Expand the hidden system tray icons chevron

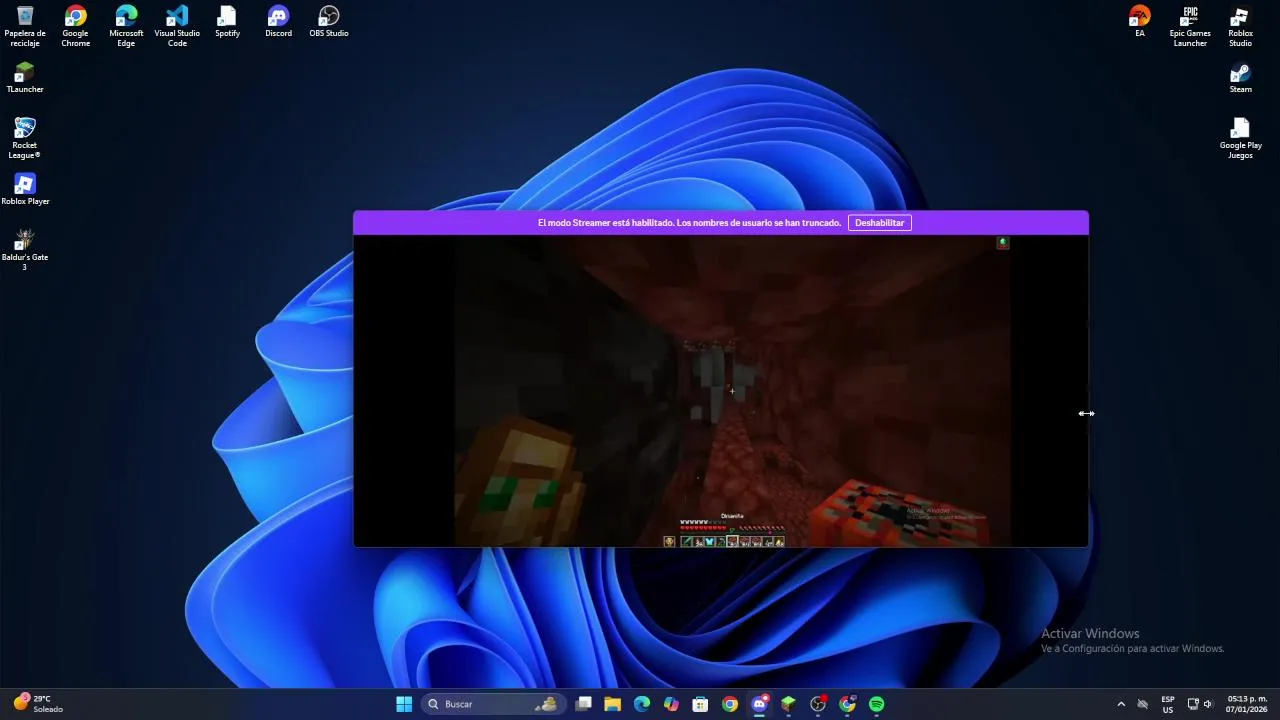click(x=1121, y=704)
